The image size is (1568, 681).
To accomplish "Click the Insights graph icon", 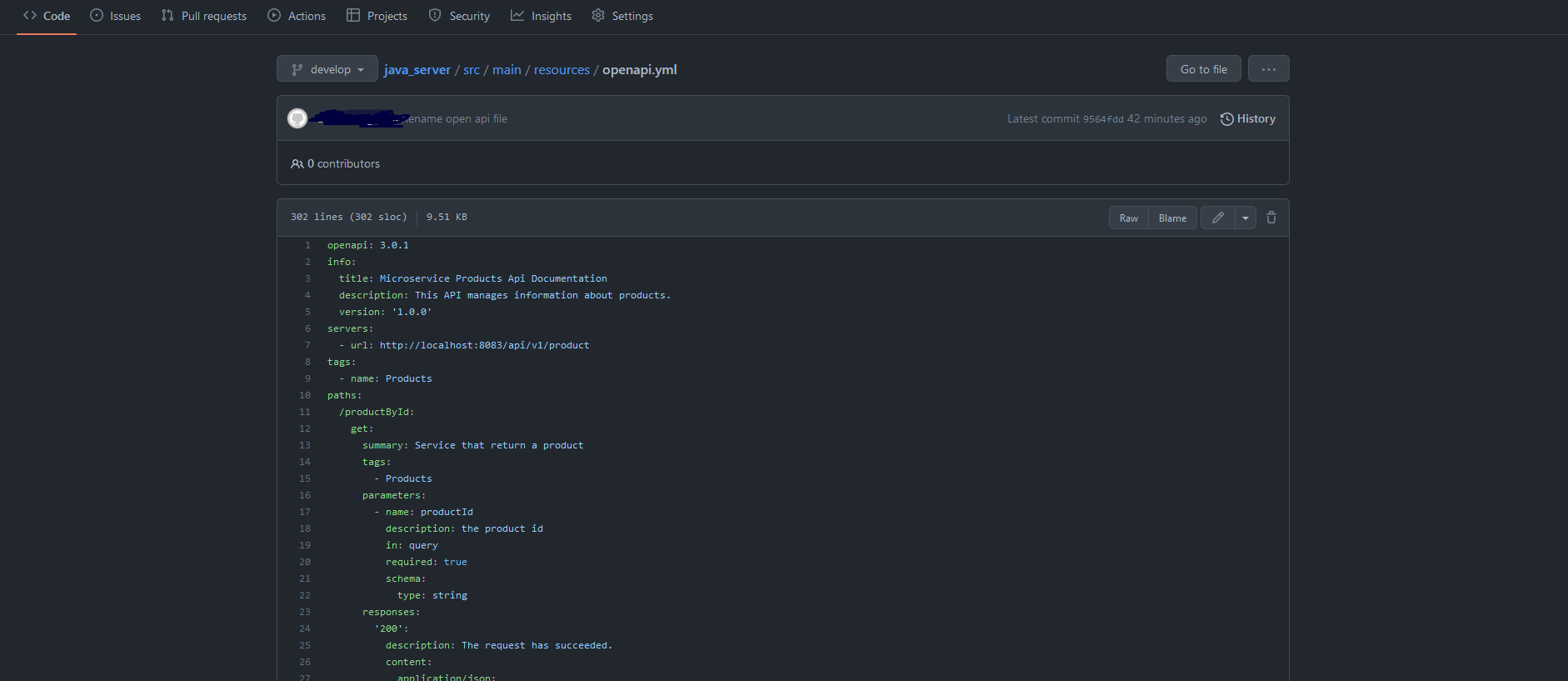I will (x=518, y=15).
